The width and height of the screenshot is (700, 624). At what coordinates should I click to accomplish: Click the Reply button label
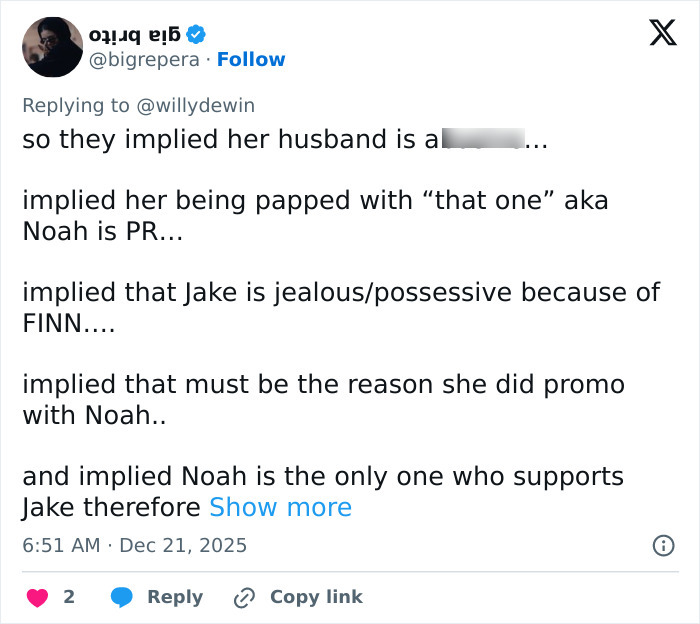[175, 597]
